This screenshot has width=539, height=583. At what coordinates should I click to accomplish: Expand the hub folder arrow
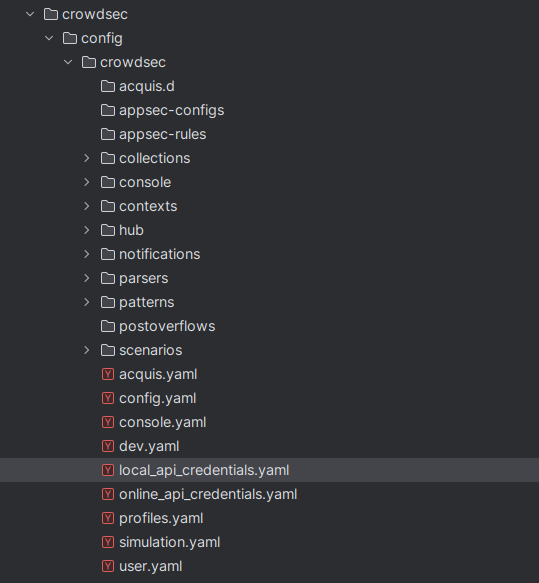pos(87,230)
